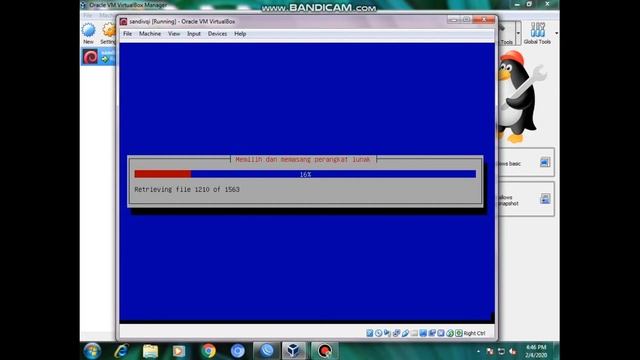This screenshot has height=360, width=640.
Task: Open the Devices menu in VM window
Action: pos(217,34)
